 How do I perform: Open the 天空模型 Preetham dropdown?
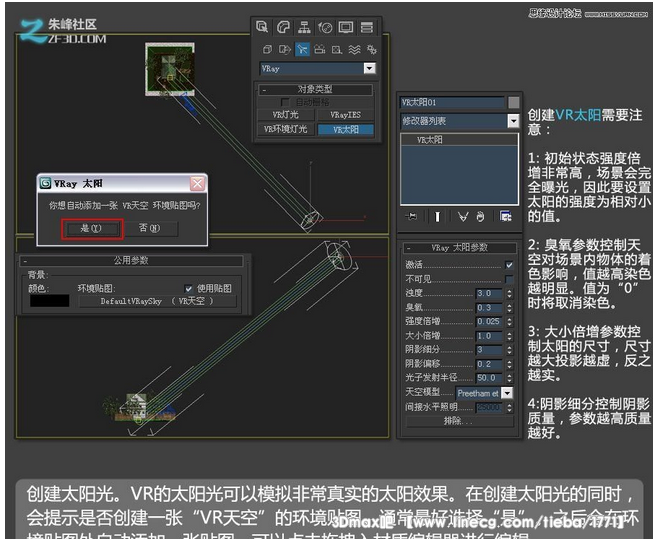point(507,393)
